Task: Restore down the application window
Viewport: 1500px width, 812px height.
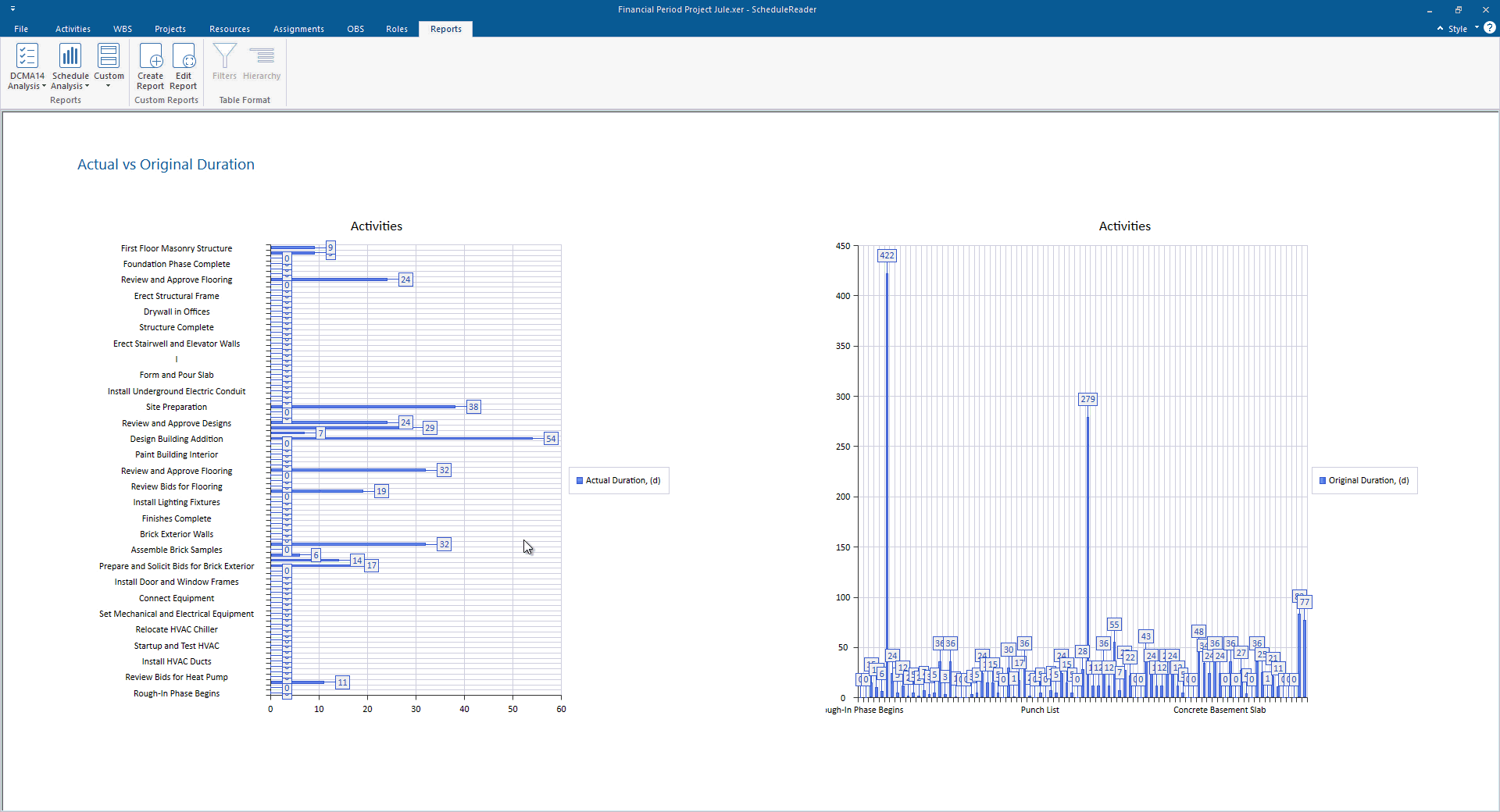Action: 1458,9
